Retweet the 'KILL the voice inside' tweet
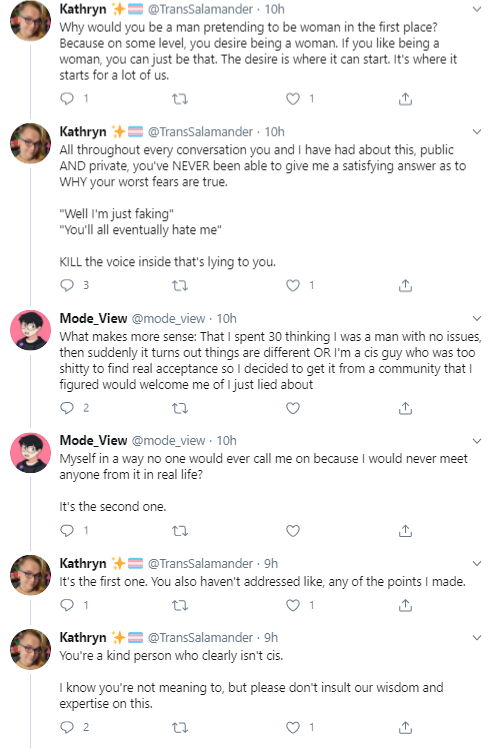This screenshot has height=749, width=495. pos(180,286)
